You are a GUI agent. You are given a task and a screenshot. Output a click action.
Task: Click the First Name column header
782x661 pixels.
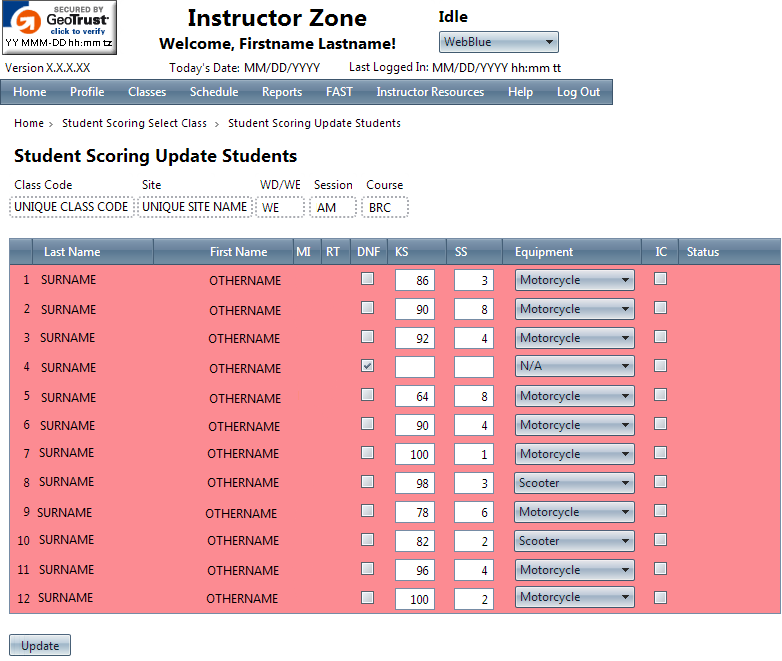pos(223,251)
